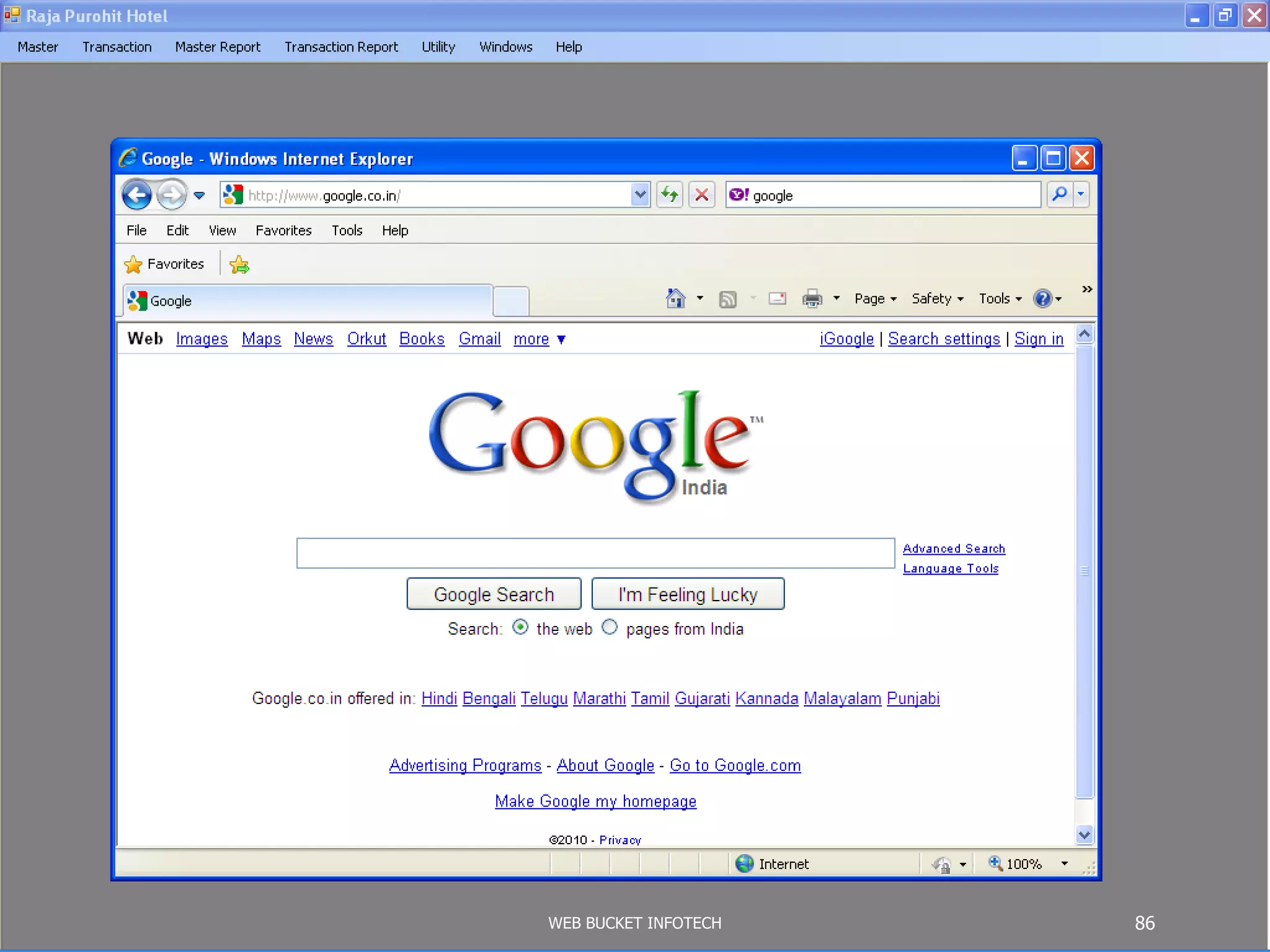Open the Windows menu in hotel app
1270x952 pixels.
(x=506, y=47)
